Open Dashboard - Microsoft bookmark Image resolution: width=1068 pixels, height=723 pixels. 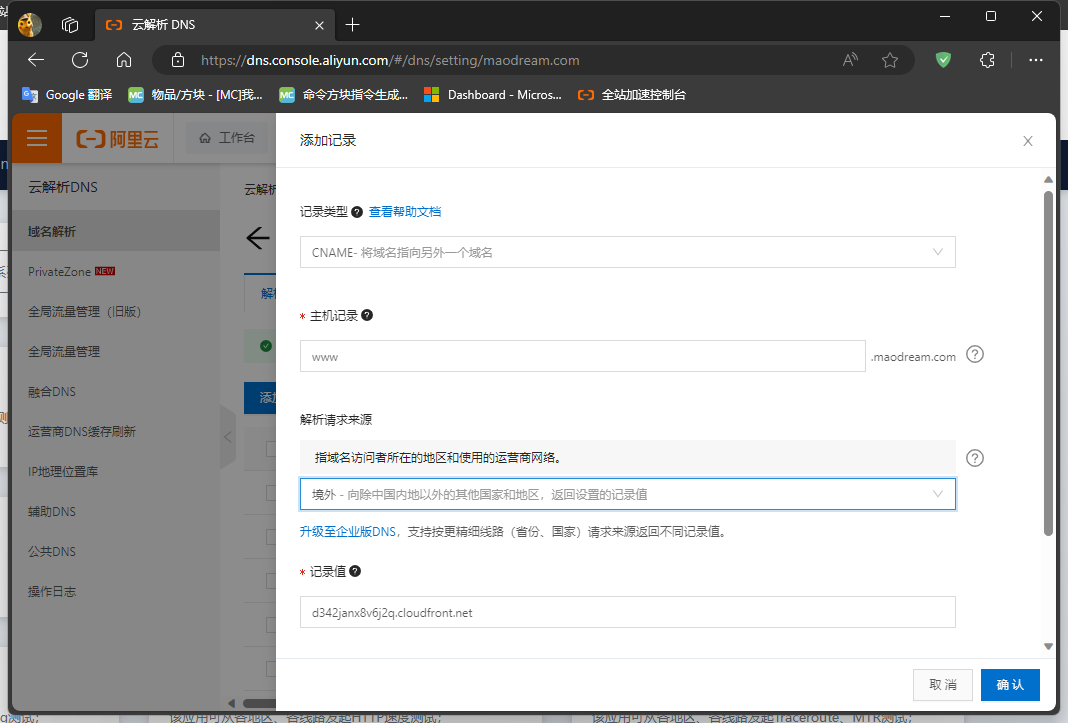pos(492,95)
